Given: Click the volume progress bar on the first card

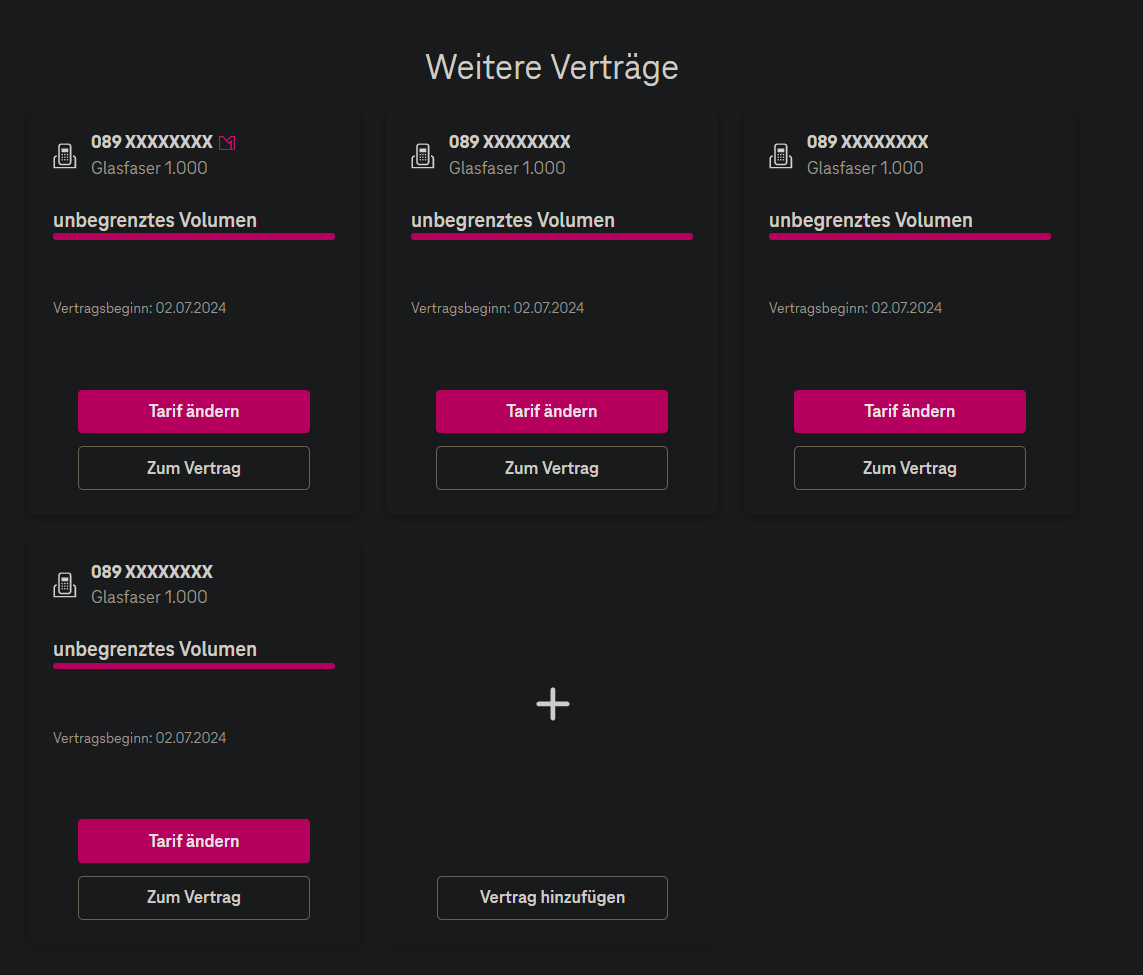Looking at the screenshot, I should [x=193, y=236].
